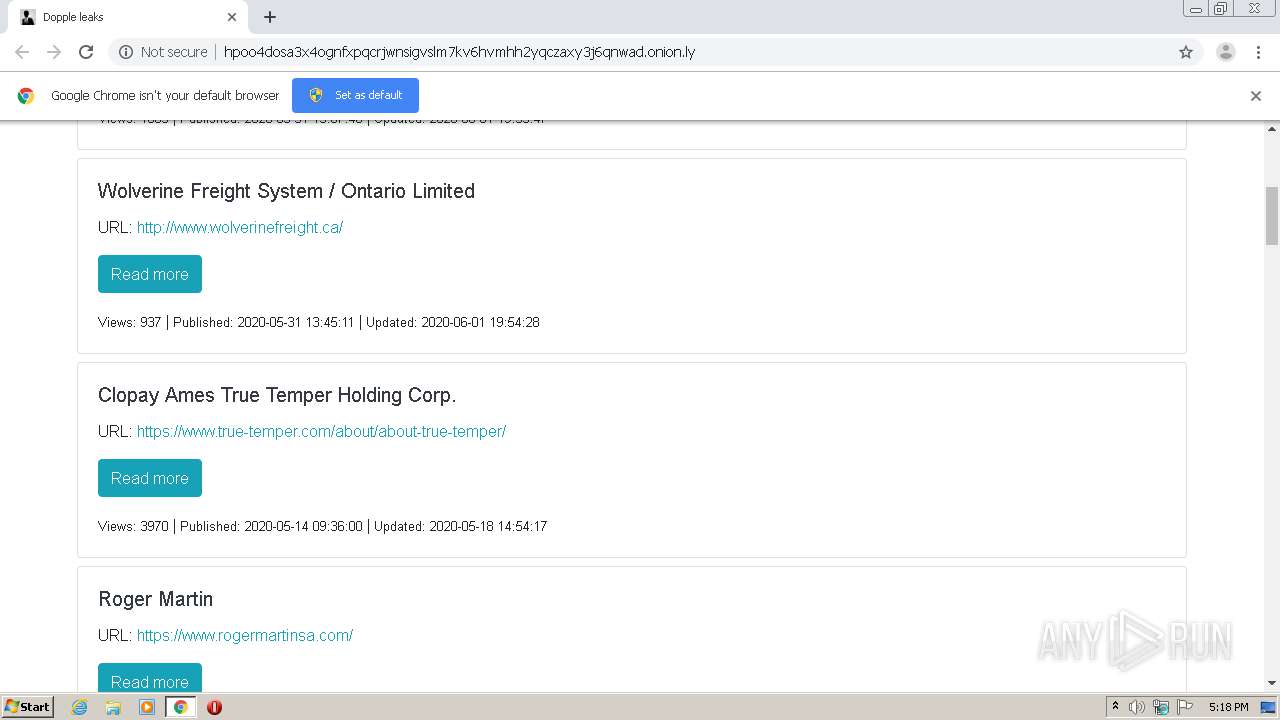Open the network tray icon
Viewport: 1280px width, 720px height.
pos(1161,707)
